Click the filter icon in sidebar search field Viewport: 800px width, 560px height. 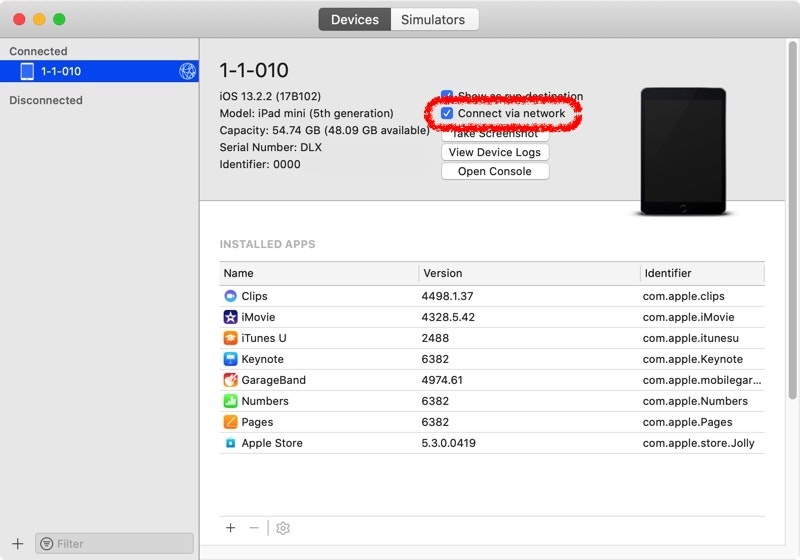tap(46, 544)
